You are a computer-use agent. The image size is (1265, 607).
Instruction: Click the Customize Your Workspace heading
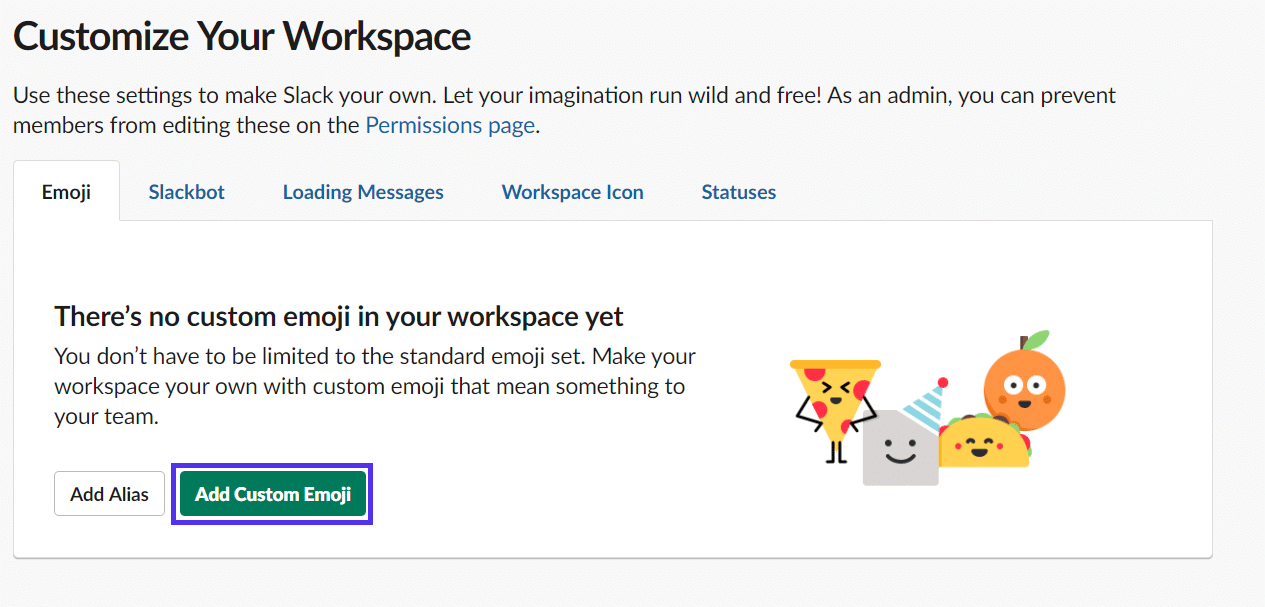point(241,36)
